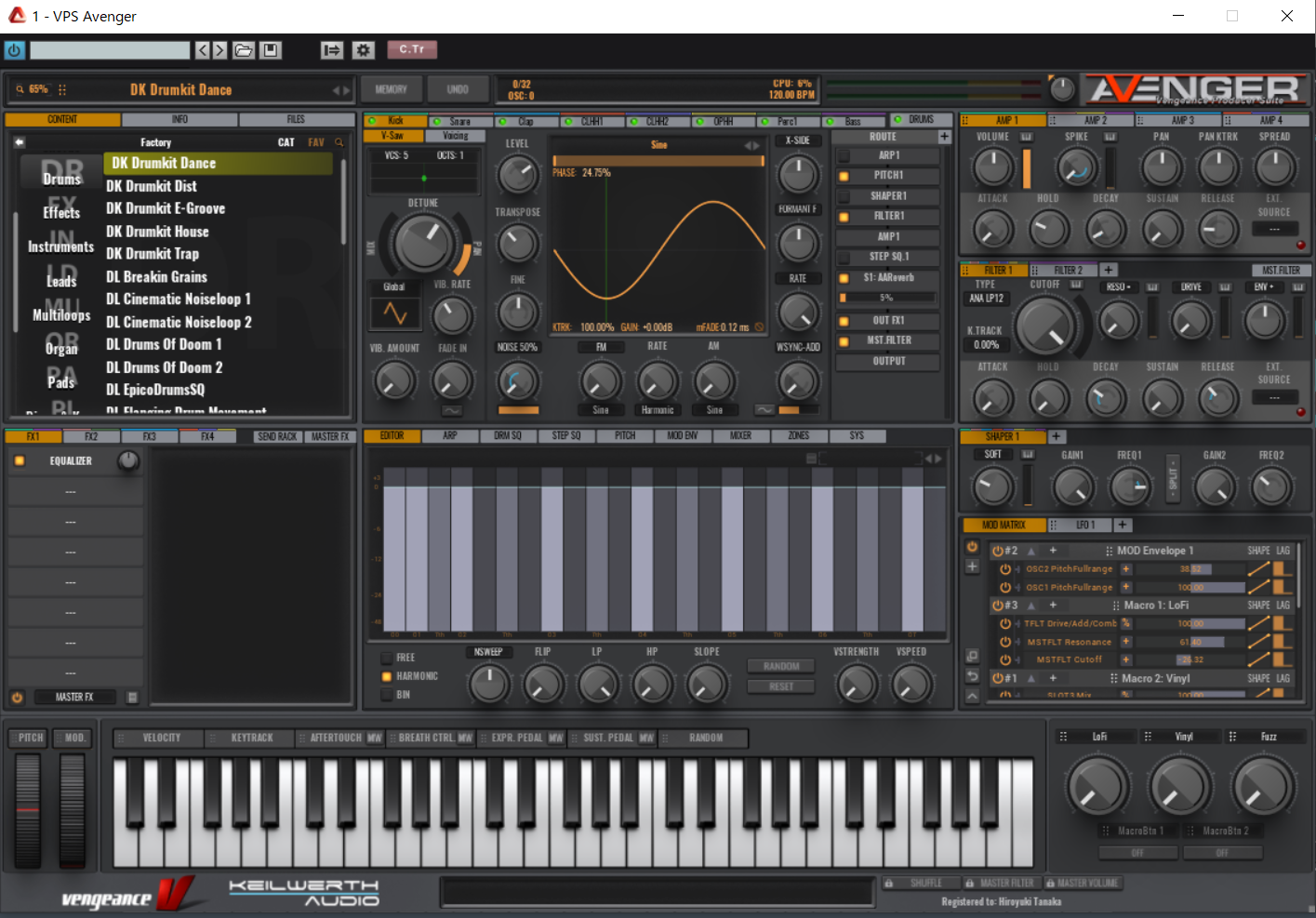Click the Global oscillator waveform icon
The width and height of the screenshot is (1316, 918).
point(395,313)
